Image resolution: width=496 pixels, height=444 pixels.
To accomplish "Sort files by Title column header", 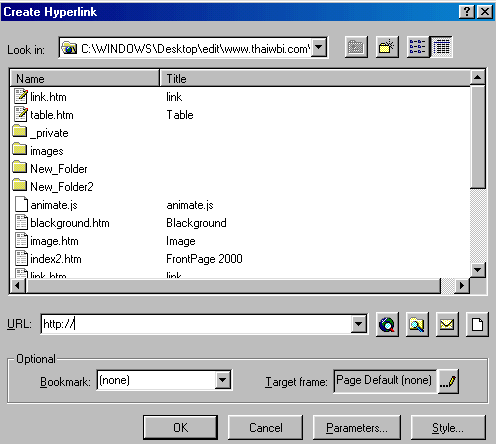I will coord(315,79).
